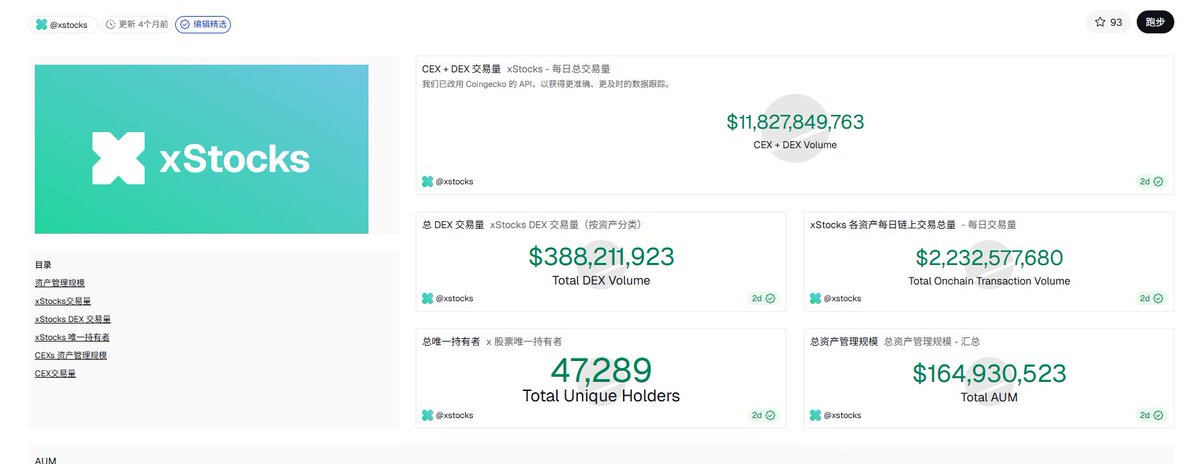1200x464 pixels.
Task: Click the 跑步 button
Action: pyautogui.click(x=1155, y=22)
